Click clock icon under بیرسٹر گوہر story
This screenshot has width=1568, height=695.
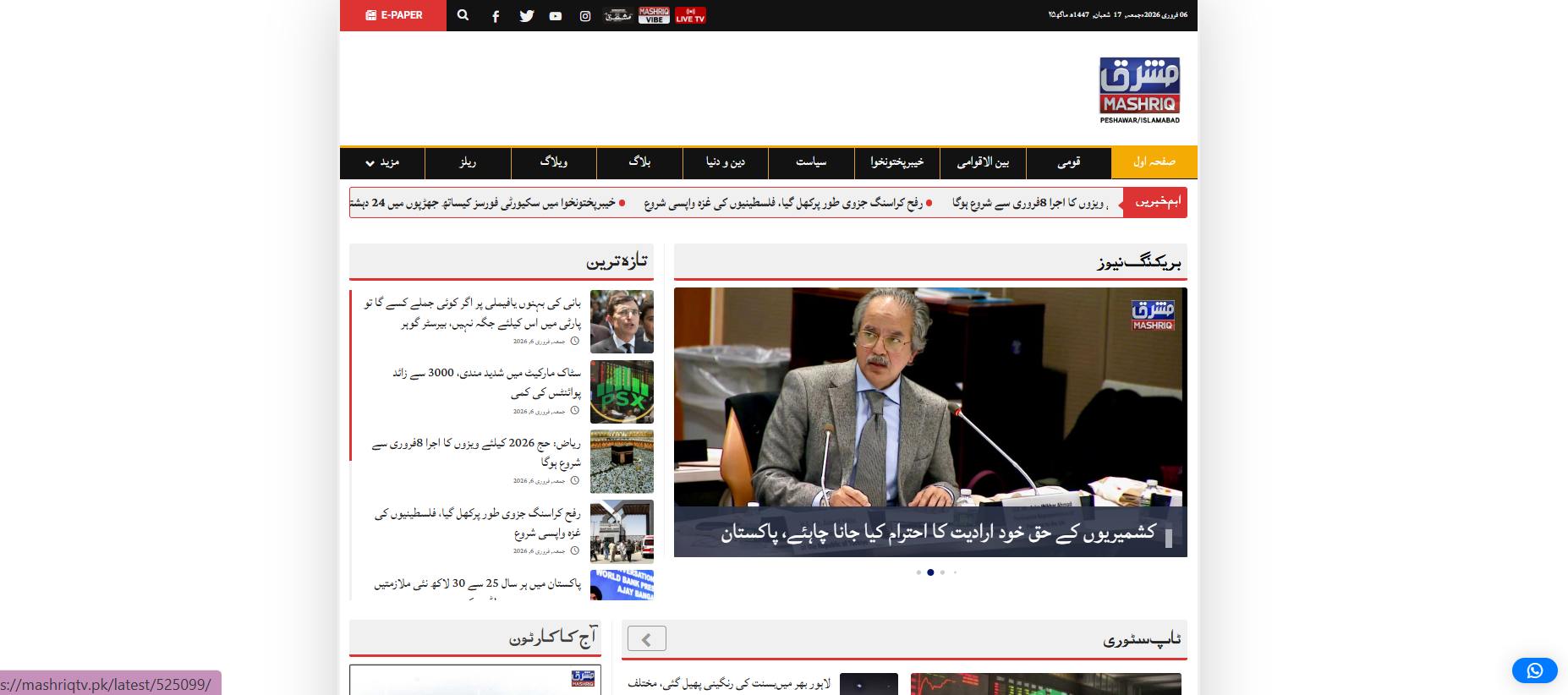click(x=575, y=342)
